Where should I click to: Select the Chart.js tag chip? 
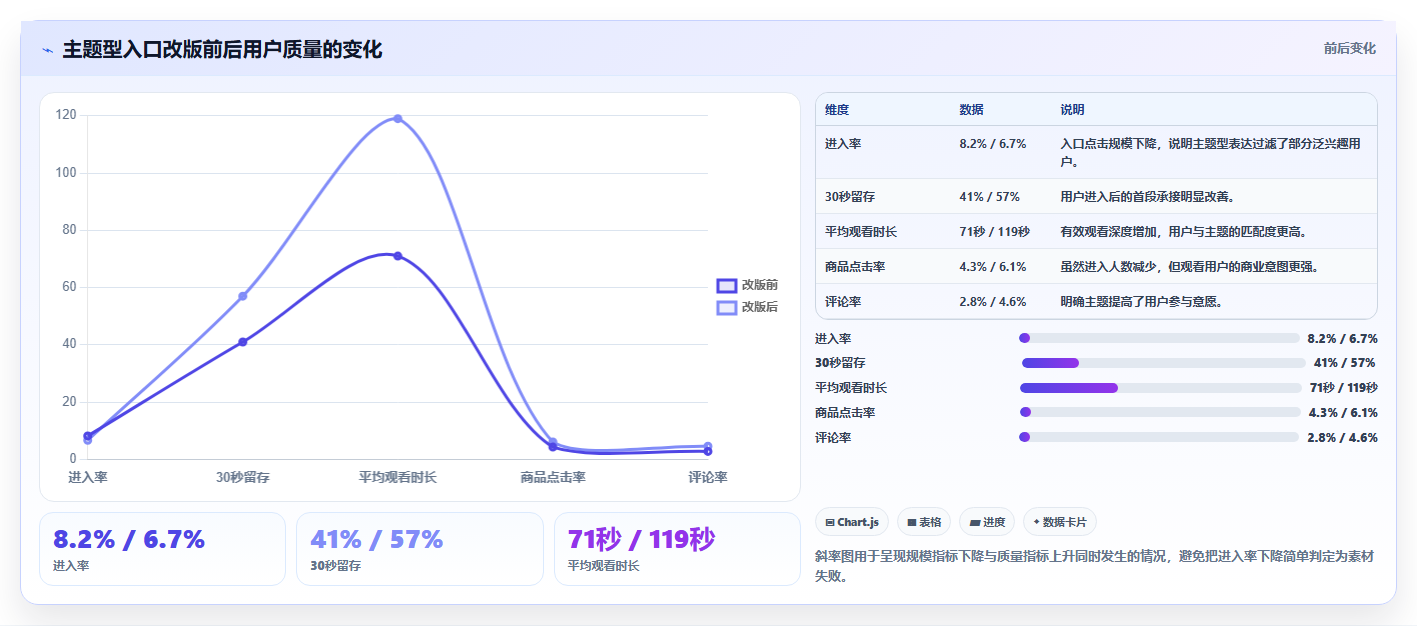852,522
